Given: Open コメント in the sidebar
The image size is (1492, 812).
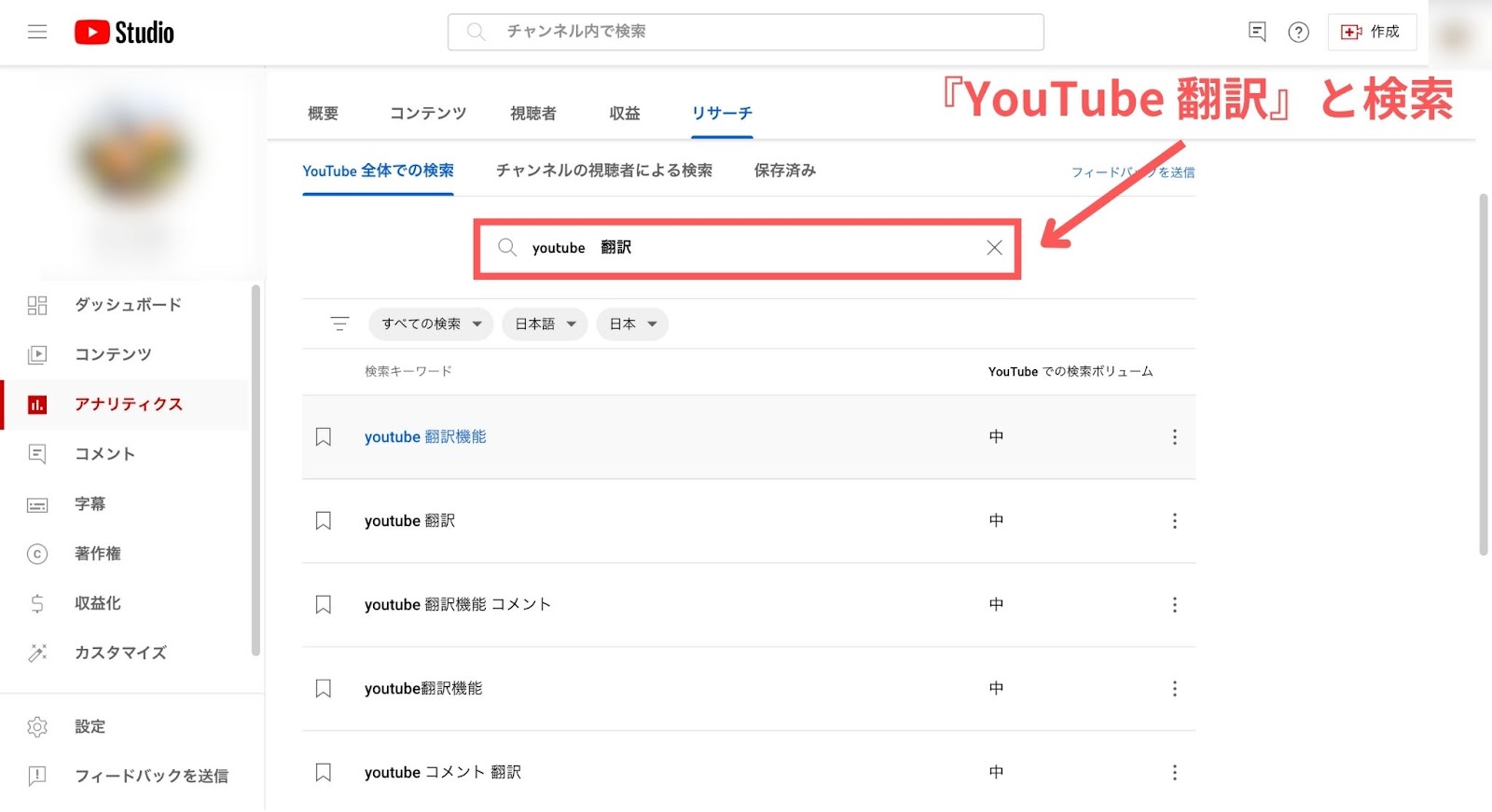Looking at the screenshot, I should point(126,454).
